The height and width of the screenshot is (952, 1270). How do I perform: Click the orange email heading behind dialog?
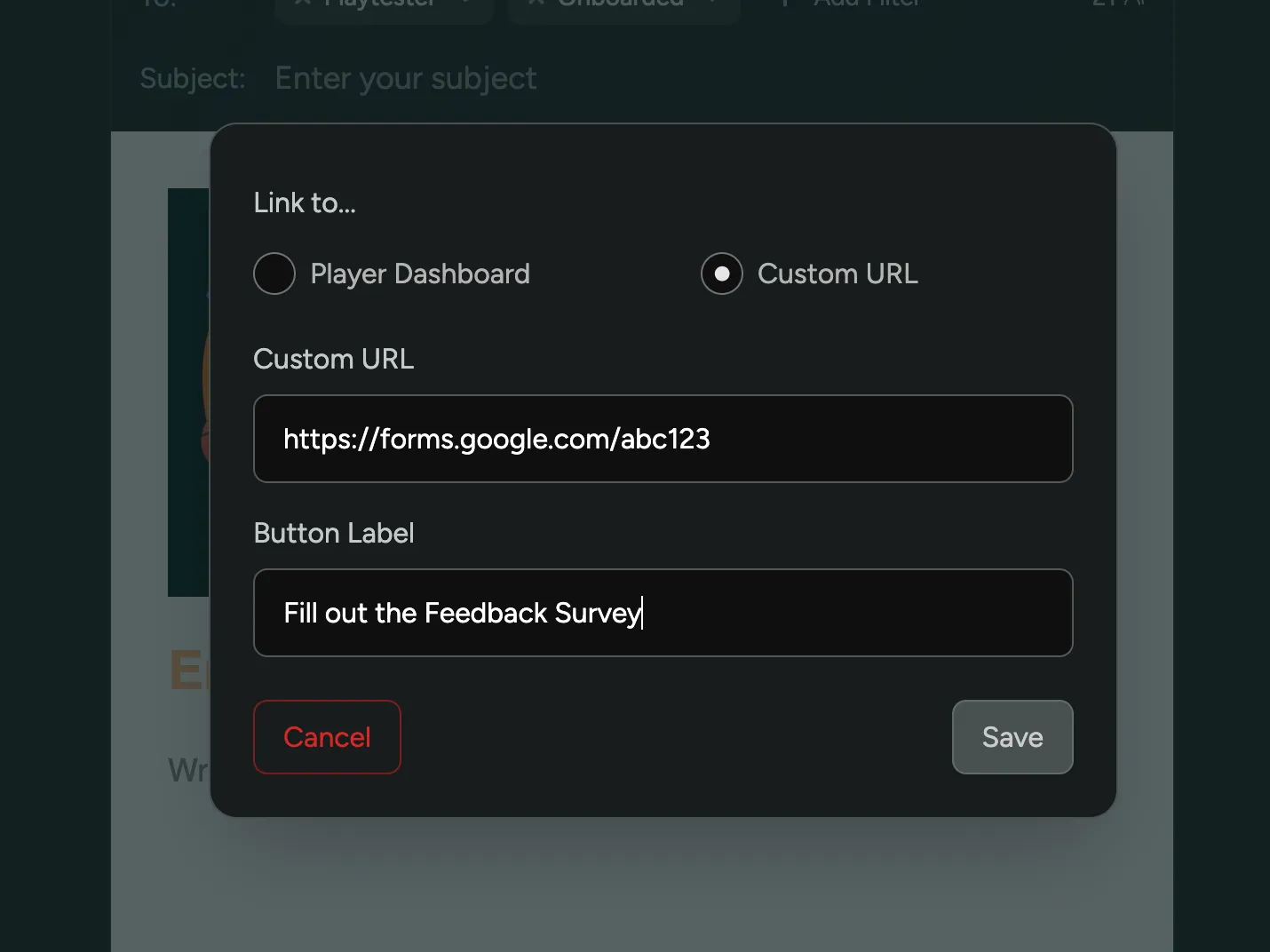[x=187, y=670]
